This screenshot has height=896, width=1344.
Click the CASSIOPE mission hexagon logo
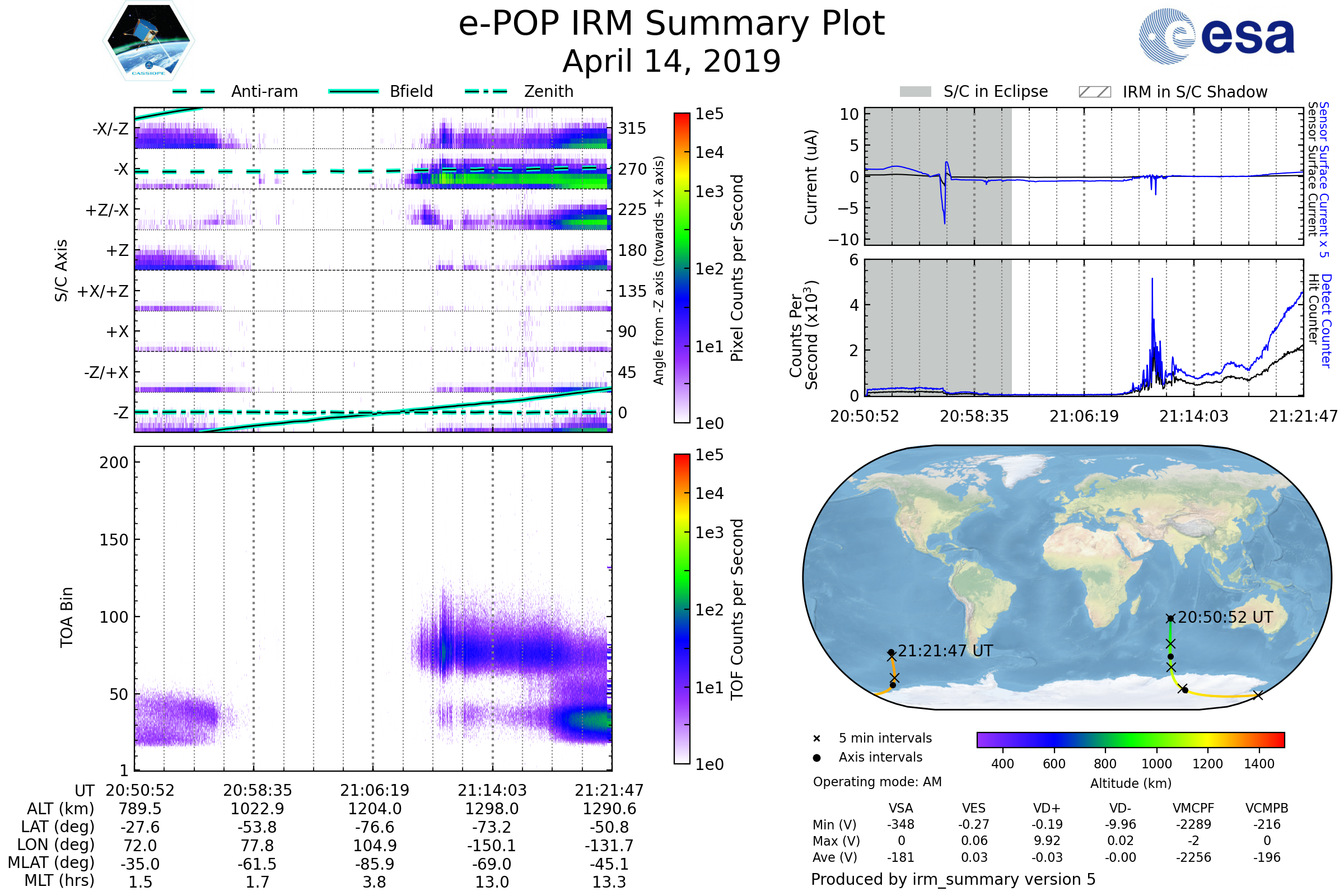[x=148, y=41]
